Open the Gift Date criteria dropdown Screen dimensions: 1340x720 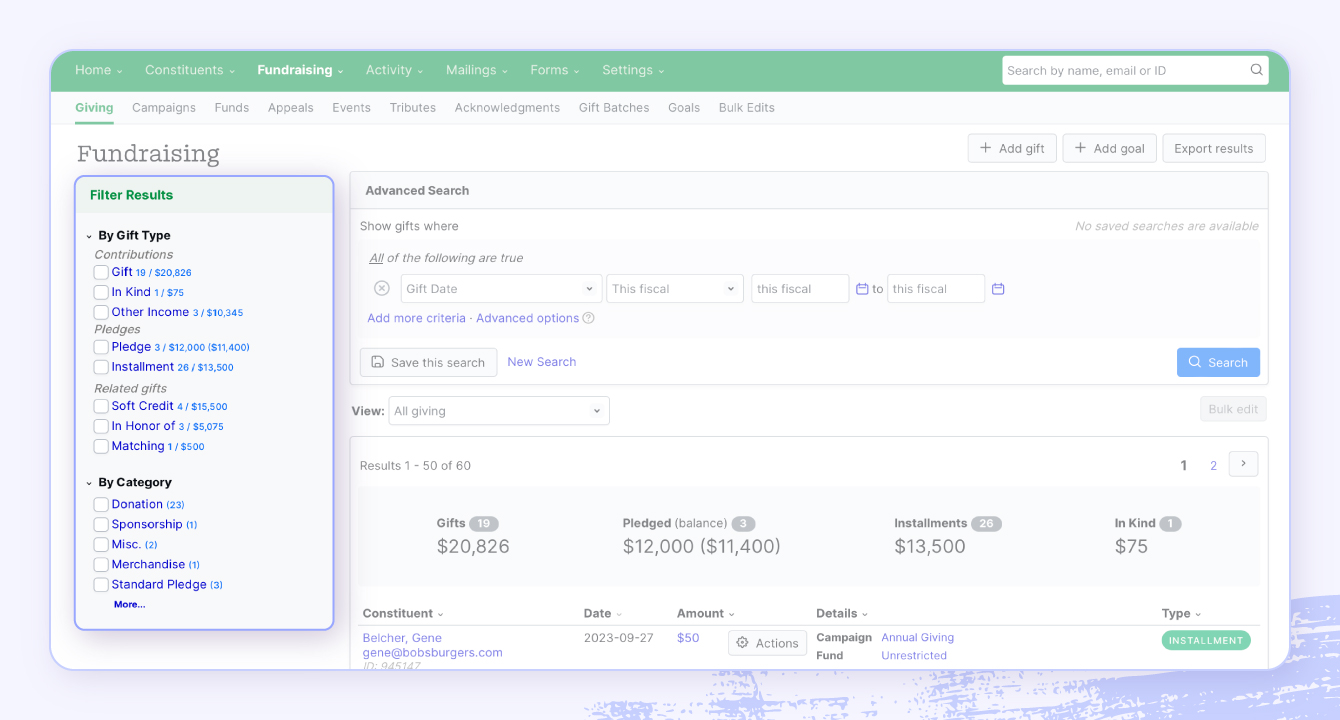point(501,289)
